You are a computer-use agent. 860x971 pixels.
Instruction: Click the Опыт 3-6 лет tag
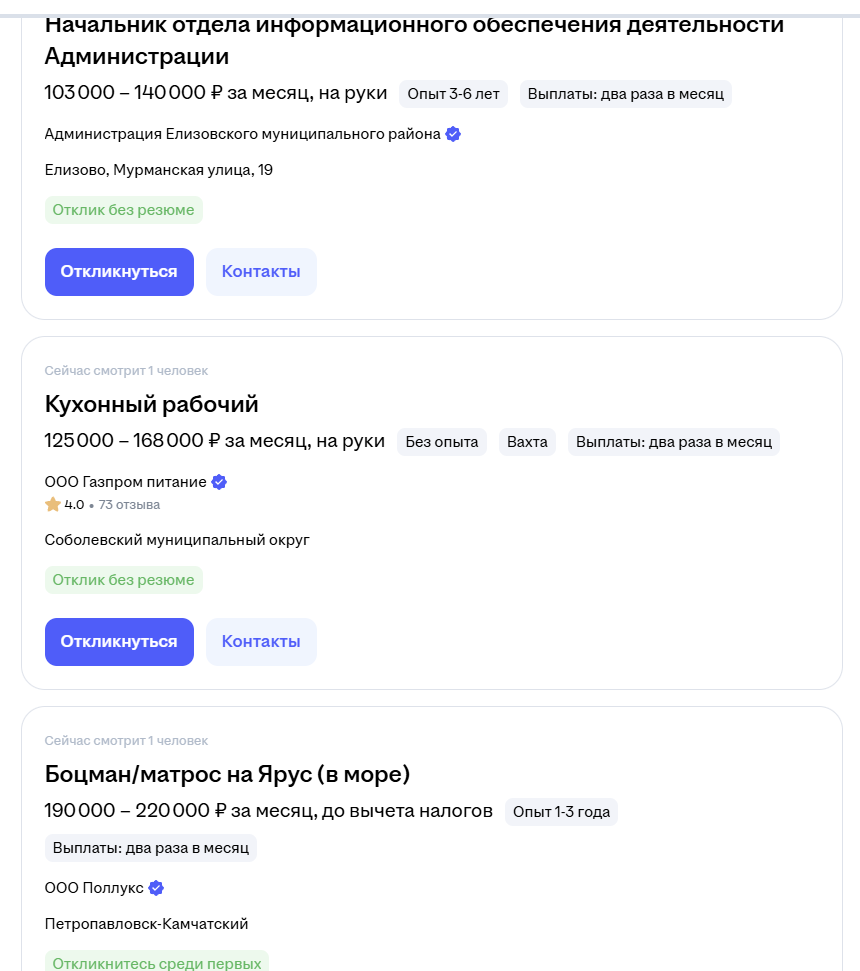click(453, 94)
